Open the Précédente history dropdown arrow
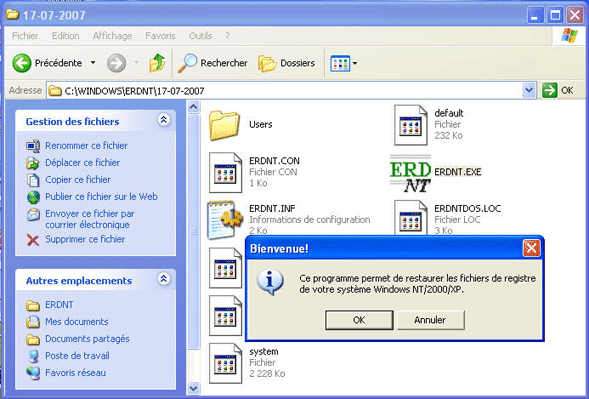 [x=93, y=63]
